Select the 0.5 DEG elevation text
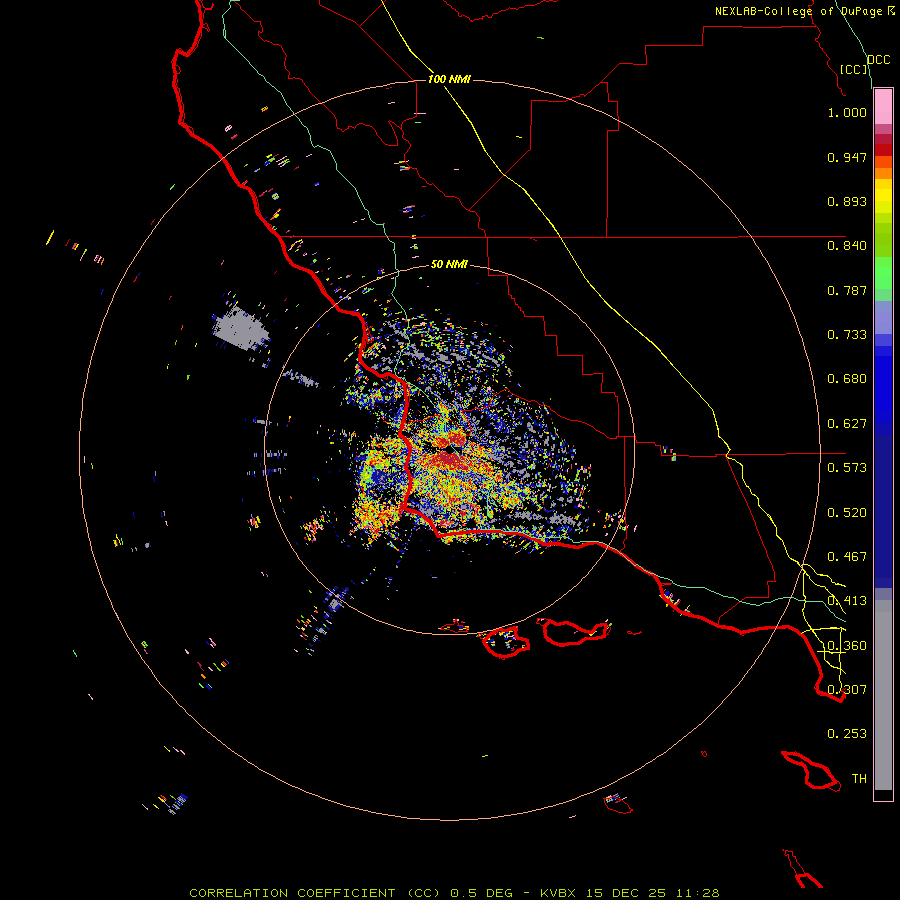Image resolution: width=900 pixels, height=900 pixels. coord(481,893)
